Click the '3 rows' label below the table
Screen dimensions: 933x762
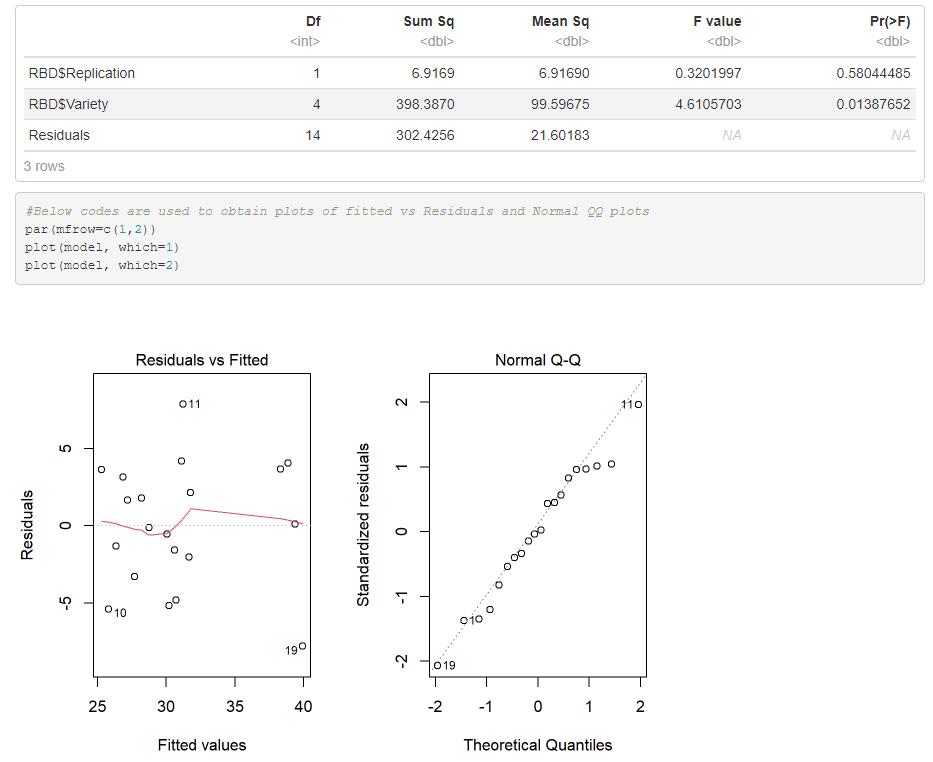click(44, 166)
